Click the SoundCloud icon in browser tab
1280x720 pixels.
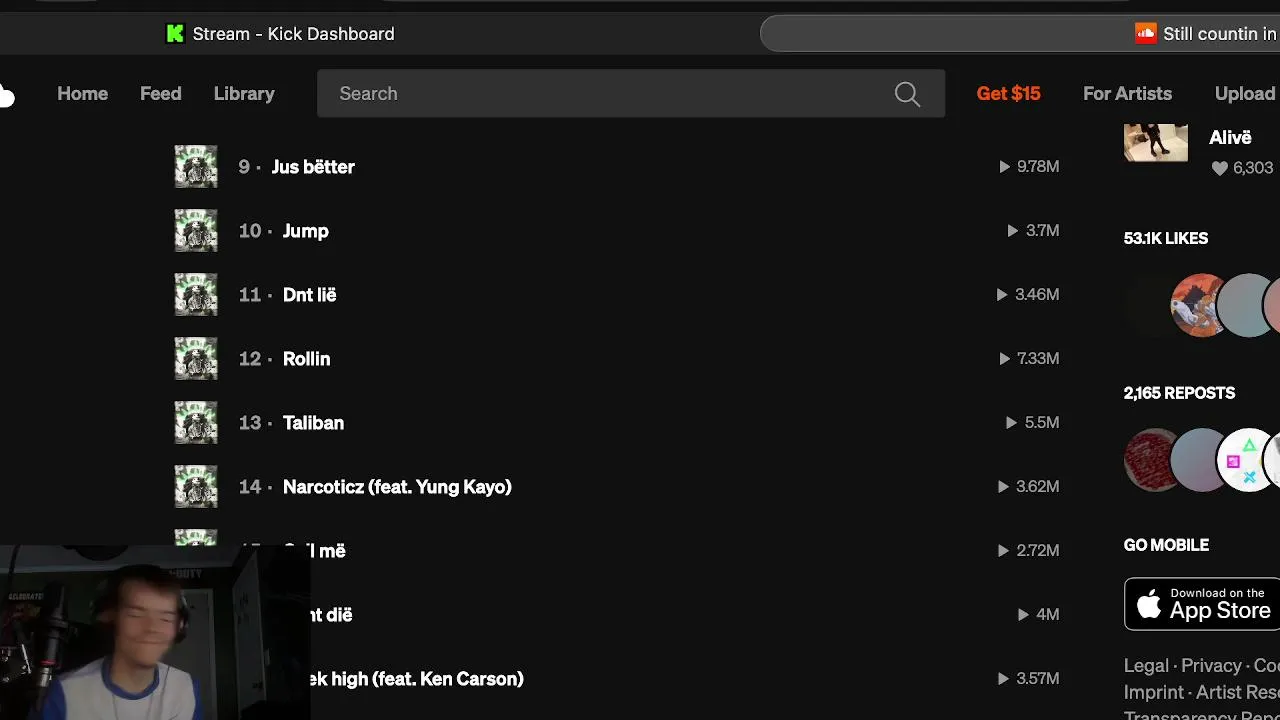point(1145,34)
